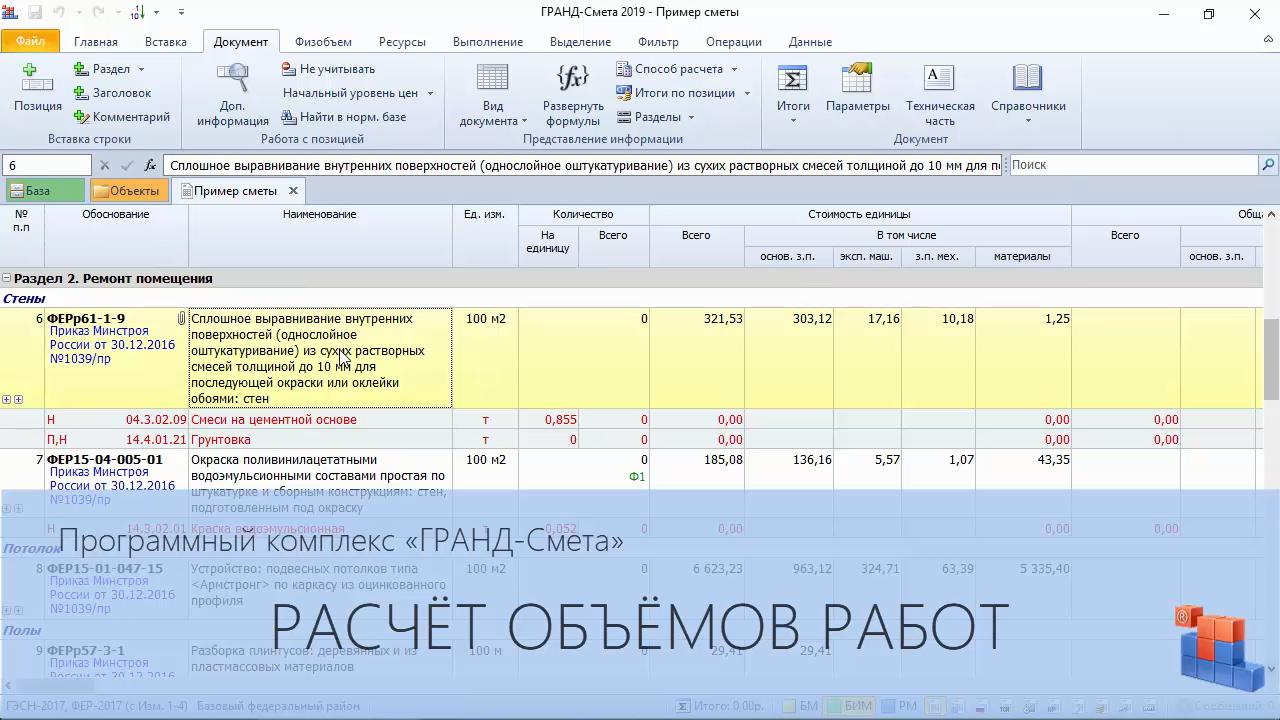Confirm the edit with the checkmark icon
The height and width of the screenshot is (720, 1280).
click(x=127, y=165)
